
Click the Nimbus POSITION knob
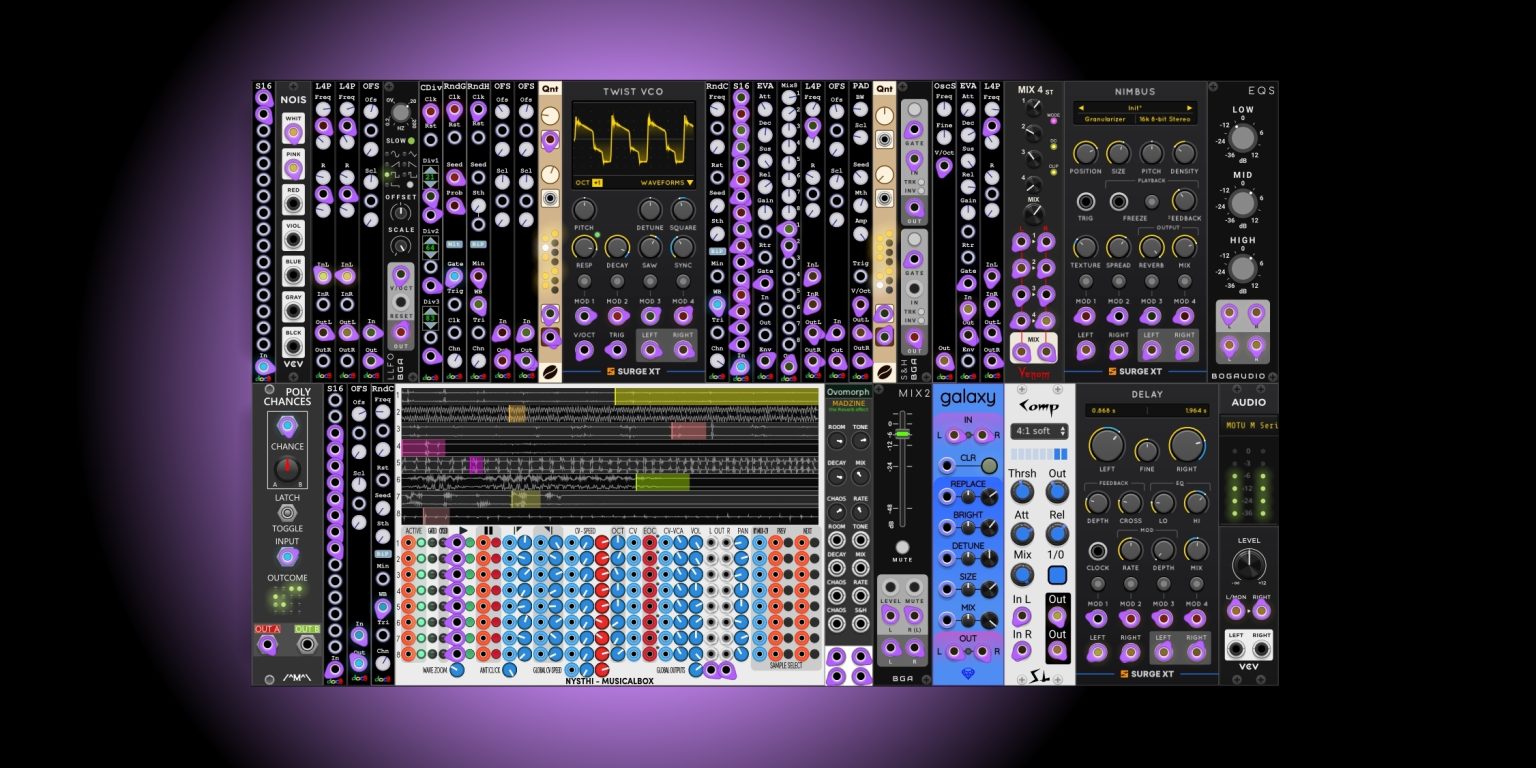pyautogui.click(x=1085, y=153)
